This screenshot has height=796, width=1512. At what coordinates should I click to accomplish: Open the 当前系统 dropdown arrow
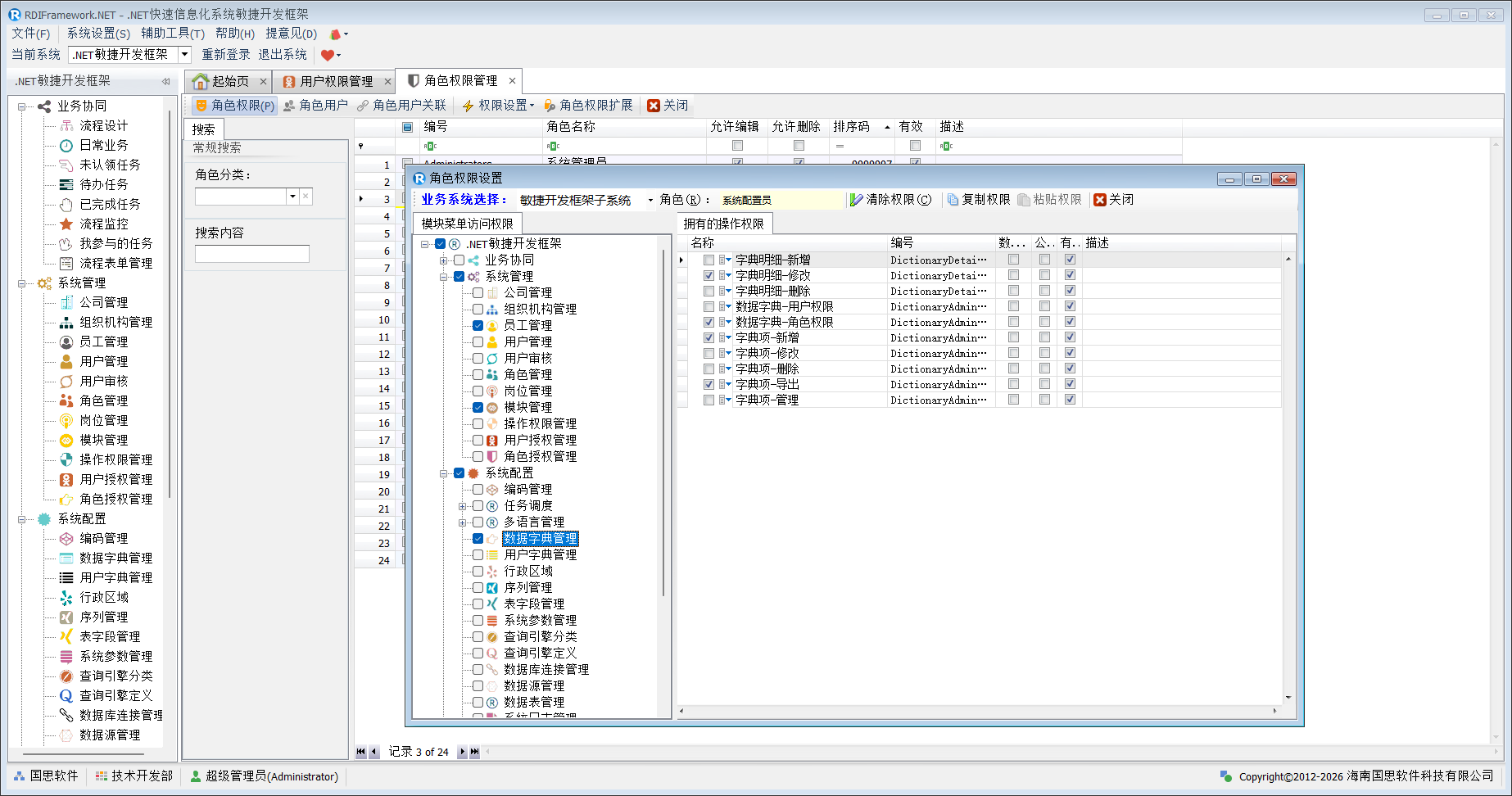click(184, 55)
